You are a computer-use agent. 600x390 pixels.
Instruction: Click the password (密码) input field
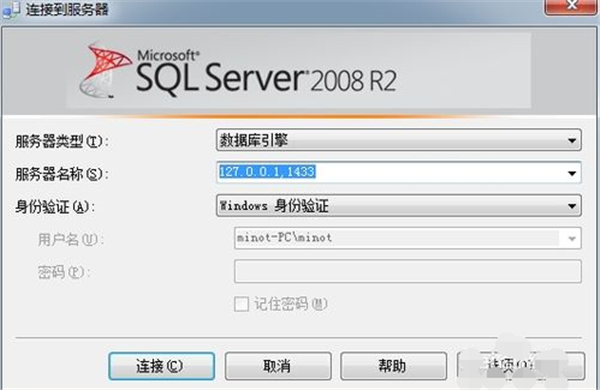pos(408,271)
